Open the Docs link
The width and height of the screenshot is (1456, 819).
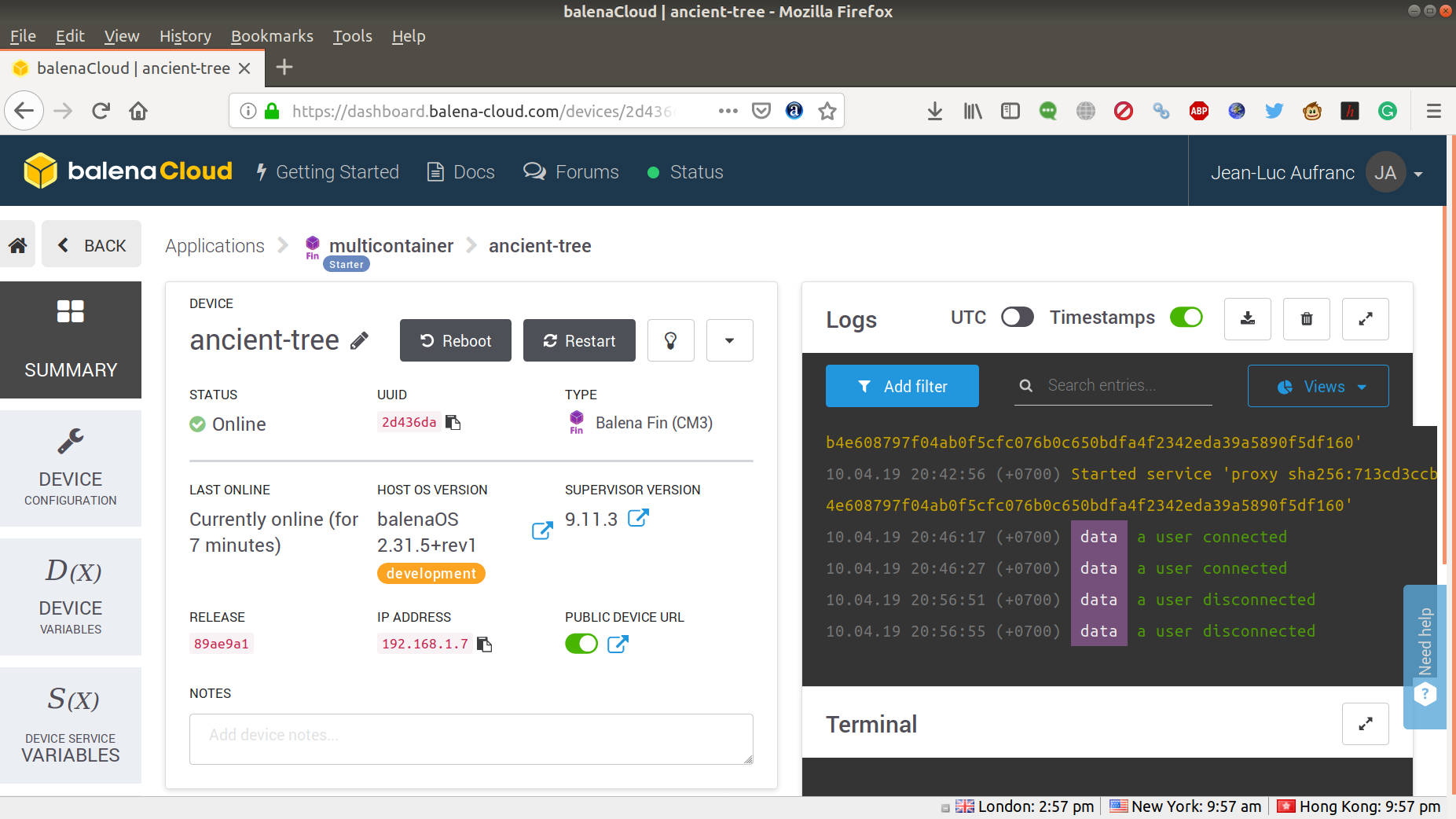tap(460, 172)
